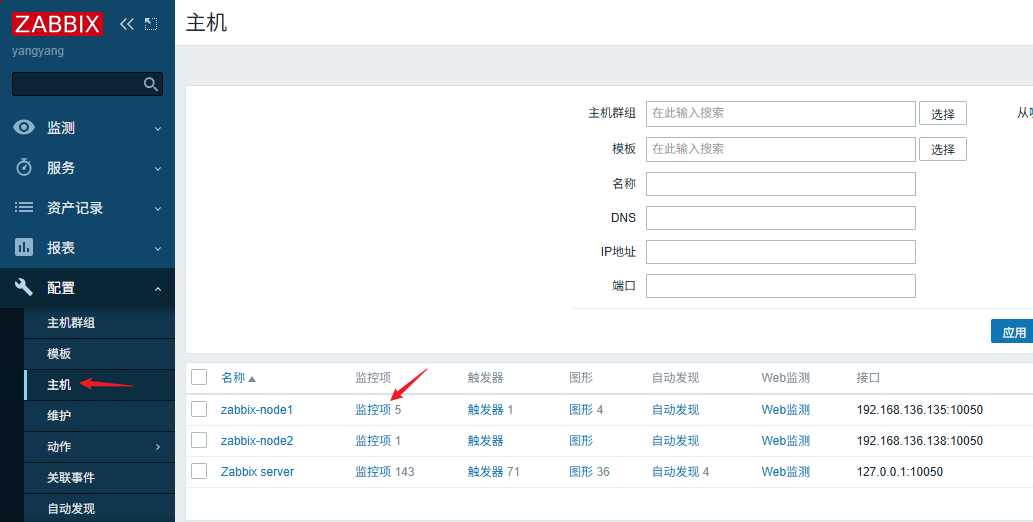Collapse the 配置 menu chevron

pos(158,289)
